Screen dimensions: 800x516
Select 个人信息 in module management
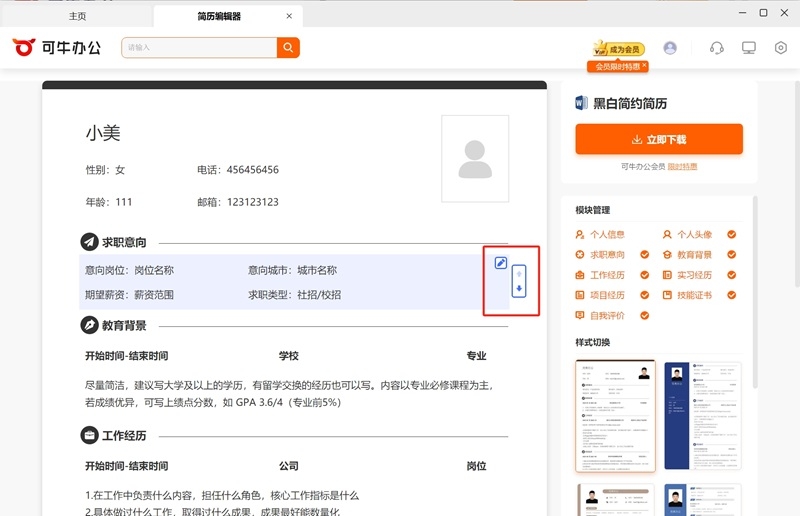[607, 234]
